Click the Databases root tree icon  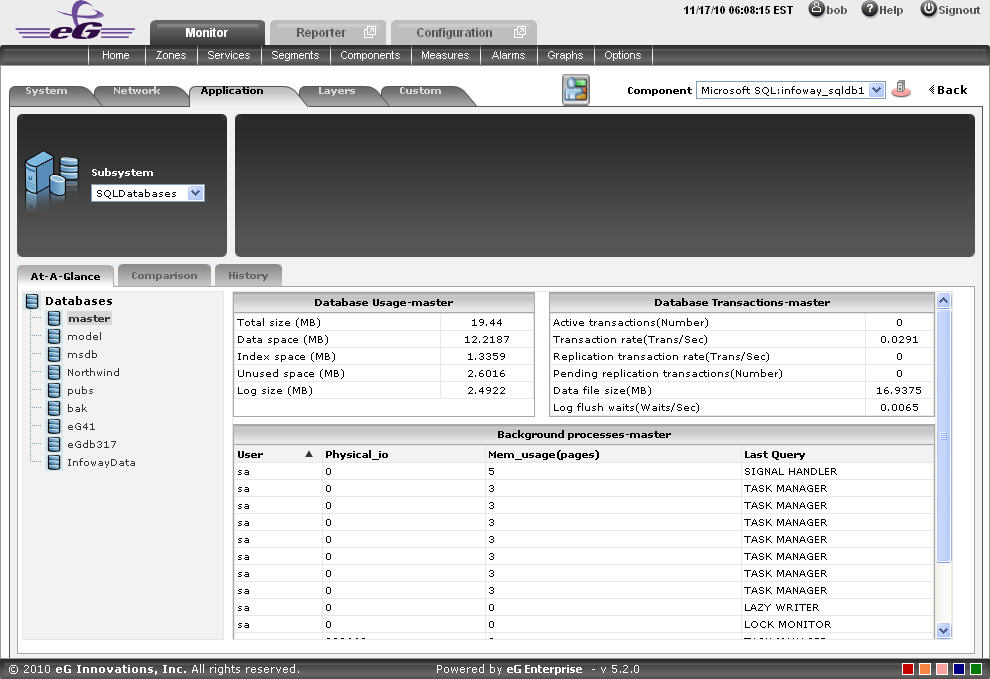32,301
